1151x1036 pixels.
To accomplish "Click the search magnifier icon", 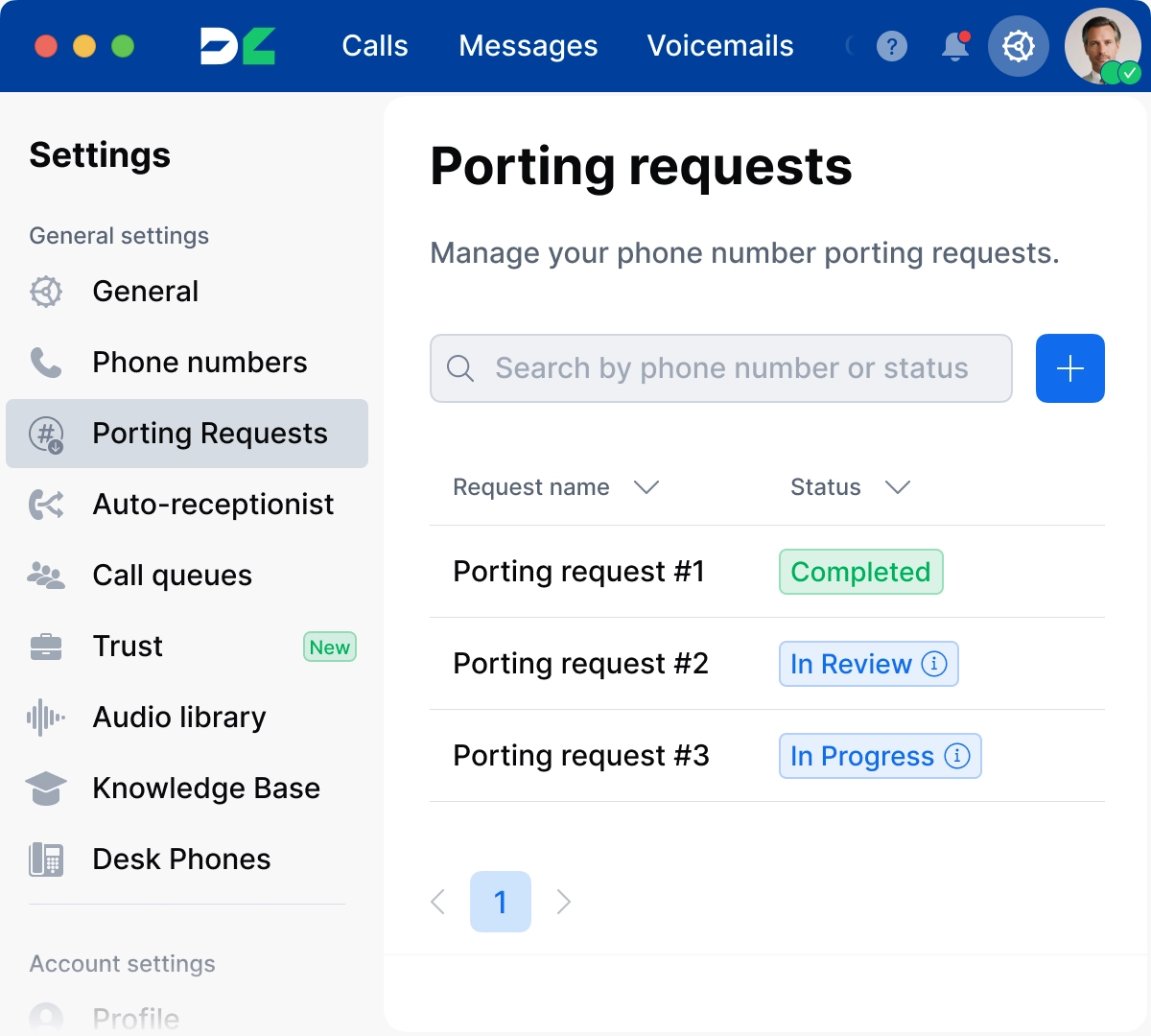I will point(460,368).
